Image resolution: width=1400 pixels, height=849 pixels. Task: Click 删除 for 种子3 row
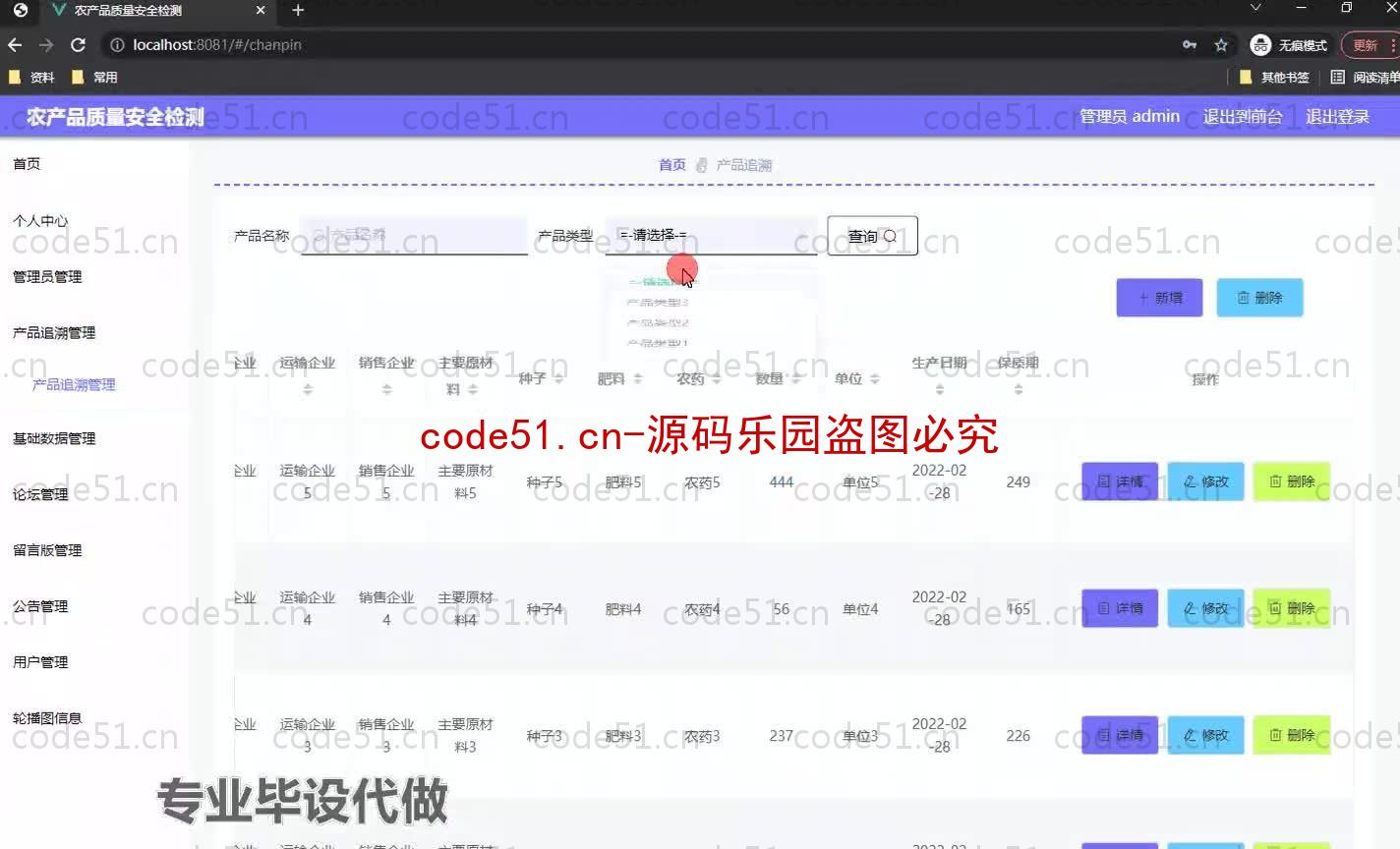point(1292,735)
